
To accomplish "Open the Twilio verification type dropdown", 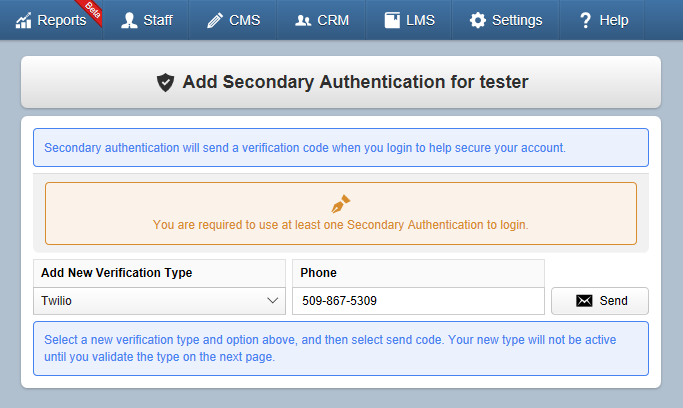I will [x=159, y=301].
